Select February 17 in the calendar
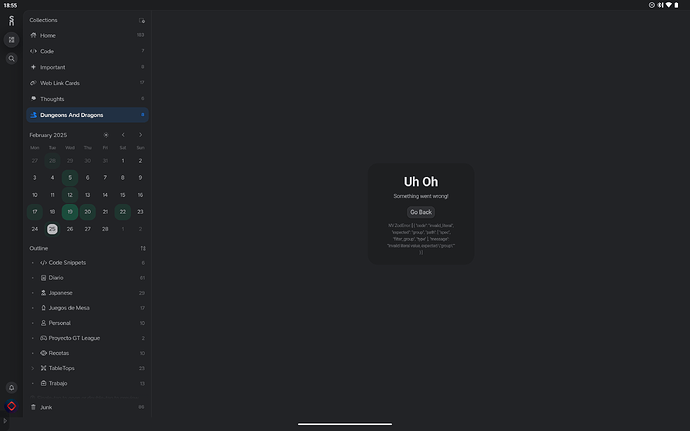690x431 pixels. coord(35,212)
